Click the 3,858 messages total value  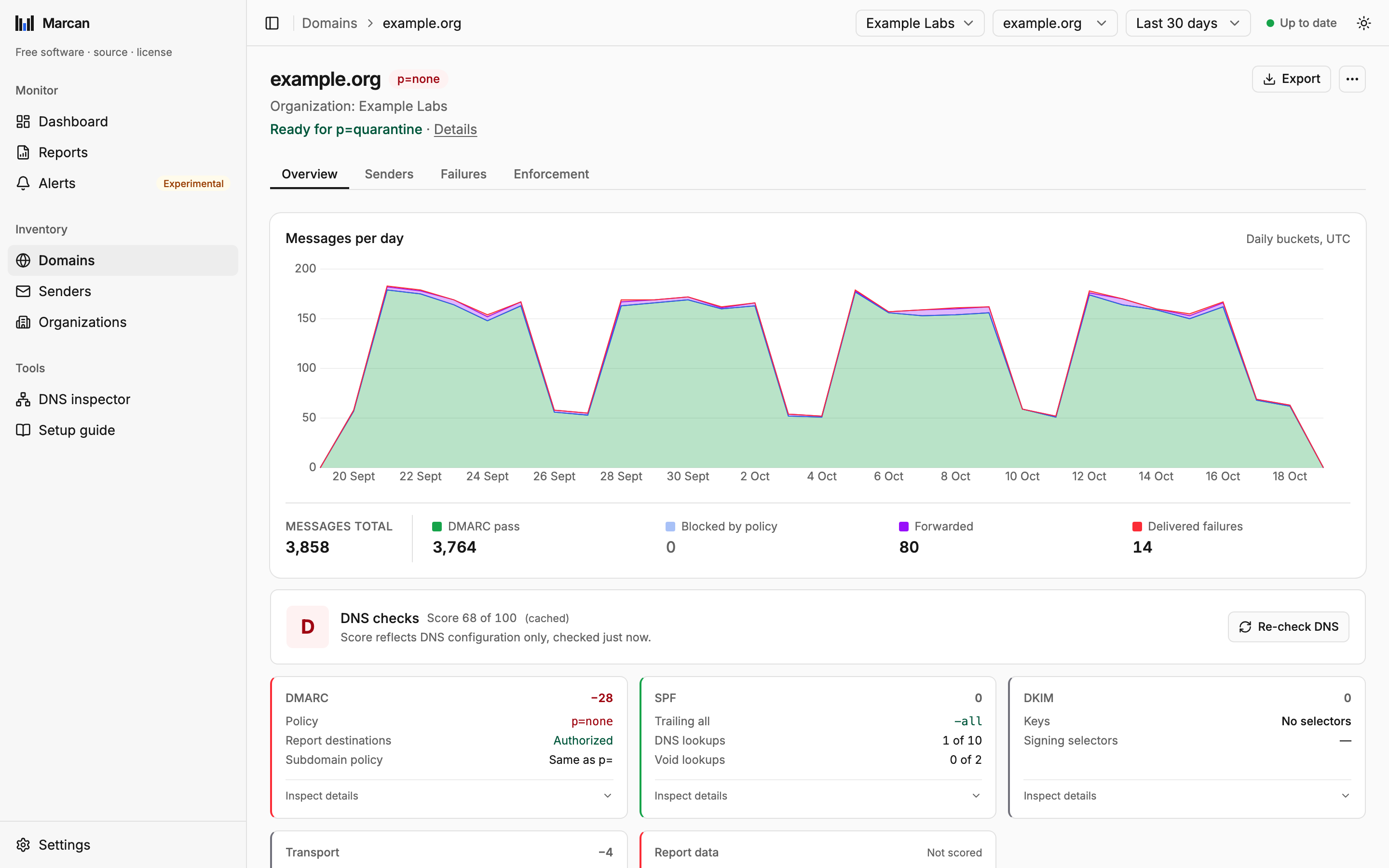[308, 547]
